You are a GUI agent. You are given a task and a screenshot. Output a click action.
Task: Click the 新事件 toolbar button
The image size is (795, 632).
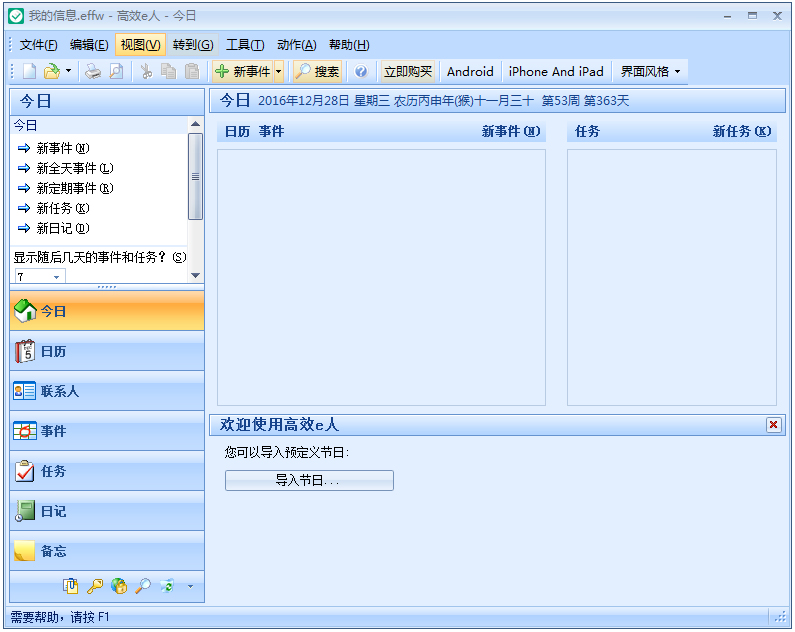coord(243,71)
